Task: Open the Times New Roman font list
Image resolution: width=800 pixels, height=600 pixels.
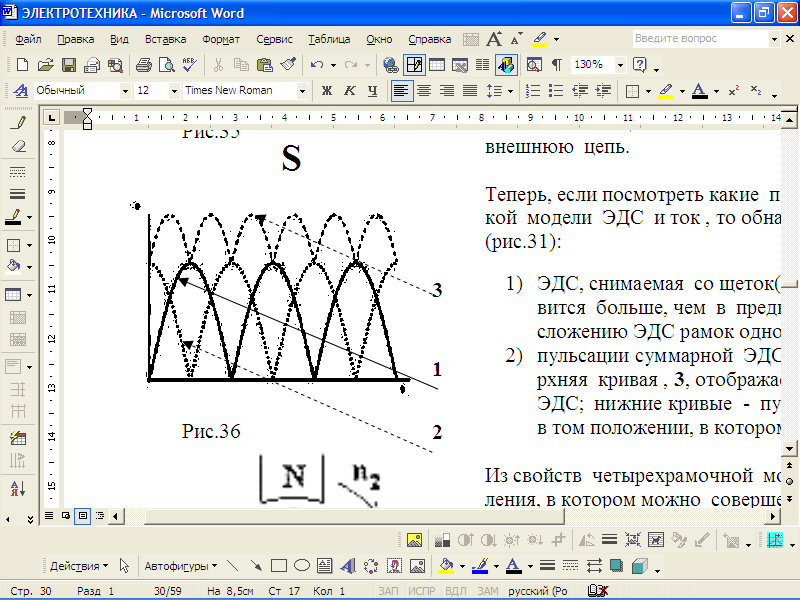Action: pyautogui.click(x=302, y=91)
